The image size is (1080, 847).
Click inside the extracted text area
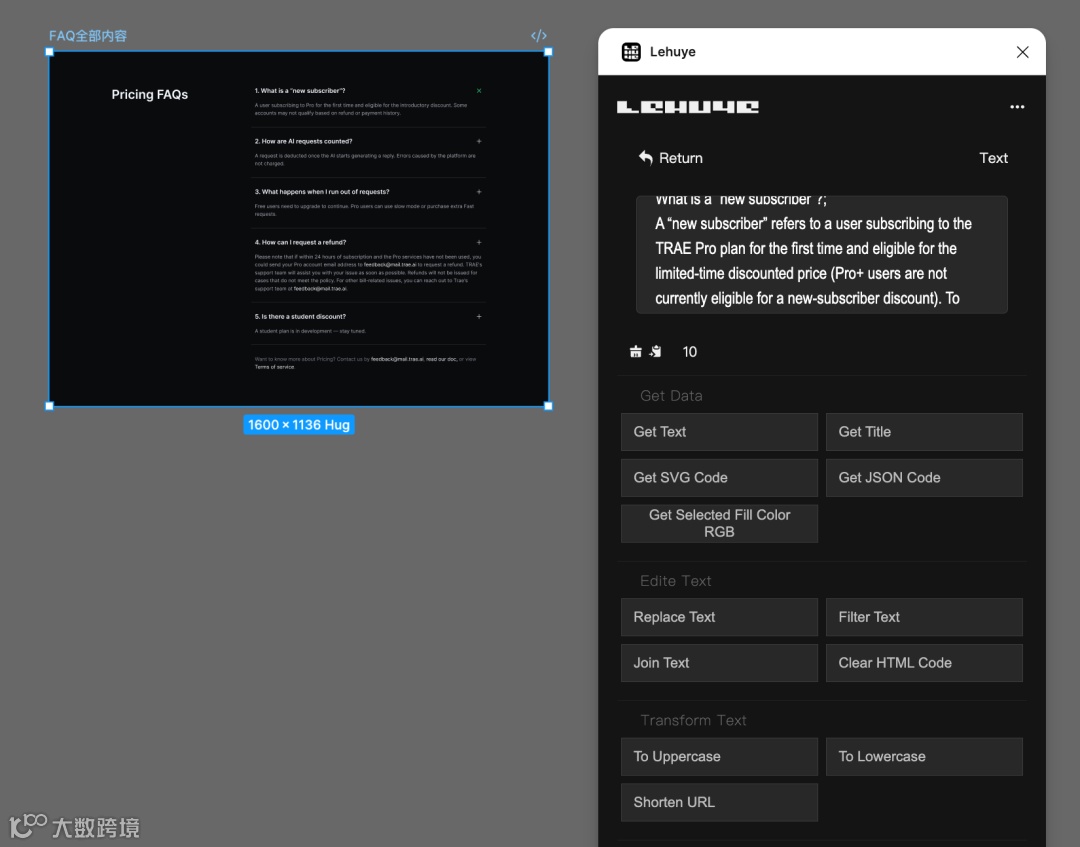[822, 255]
